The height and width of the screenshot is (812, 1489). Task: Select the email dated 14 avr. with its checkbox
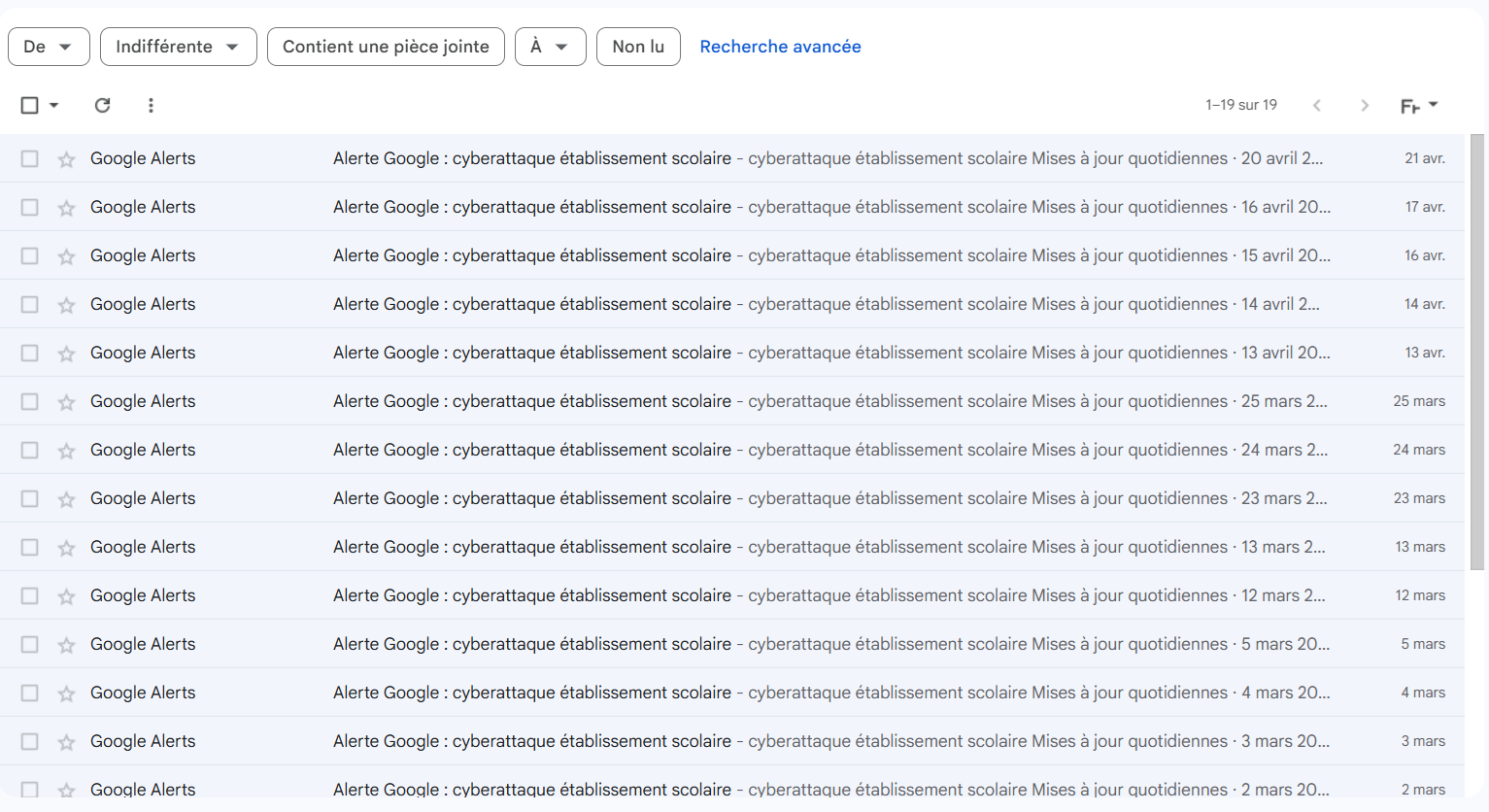pyautogui.click(x=30, y=304)
